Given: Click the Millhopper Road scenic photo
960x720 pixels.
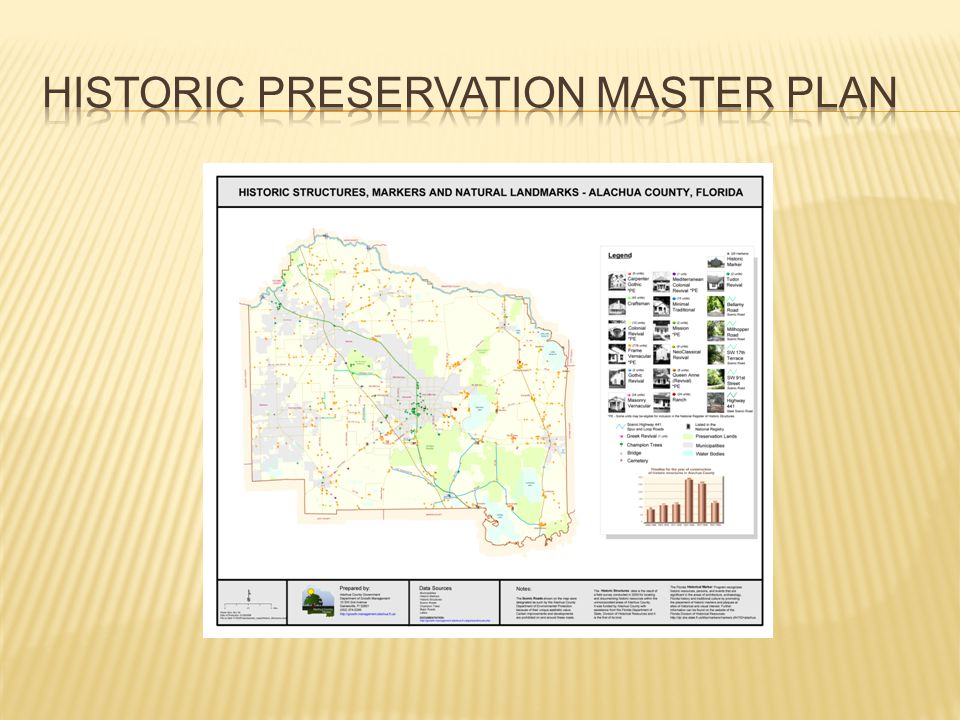Looking at the screenshot, I should click(716, 331).
